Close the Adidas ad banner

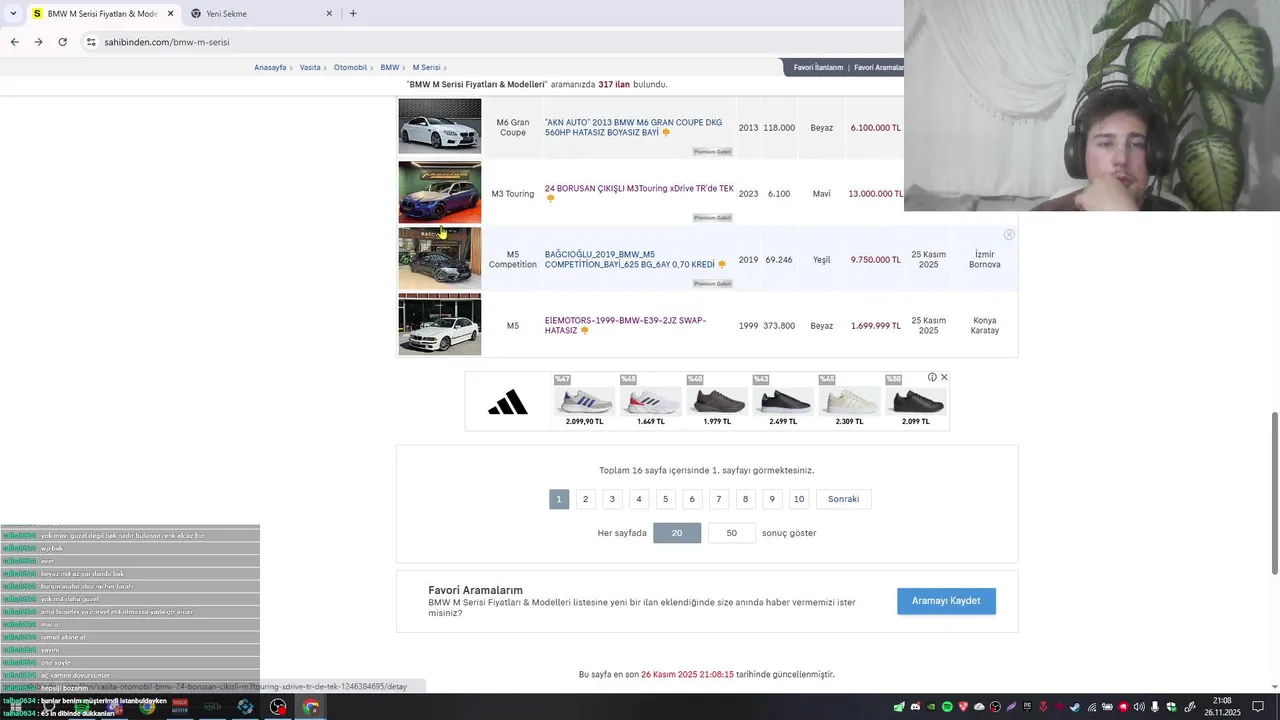(944, 377)
